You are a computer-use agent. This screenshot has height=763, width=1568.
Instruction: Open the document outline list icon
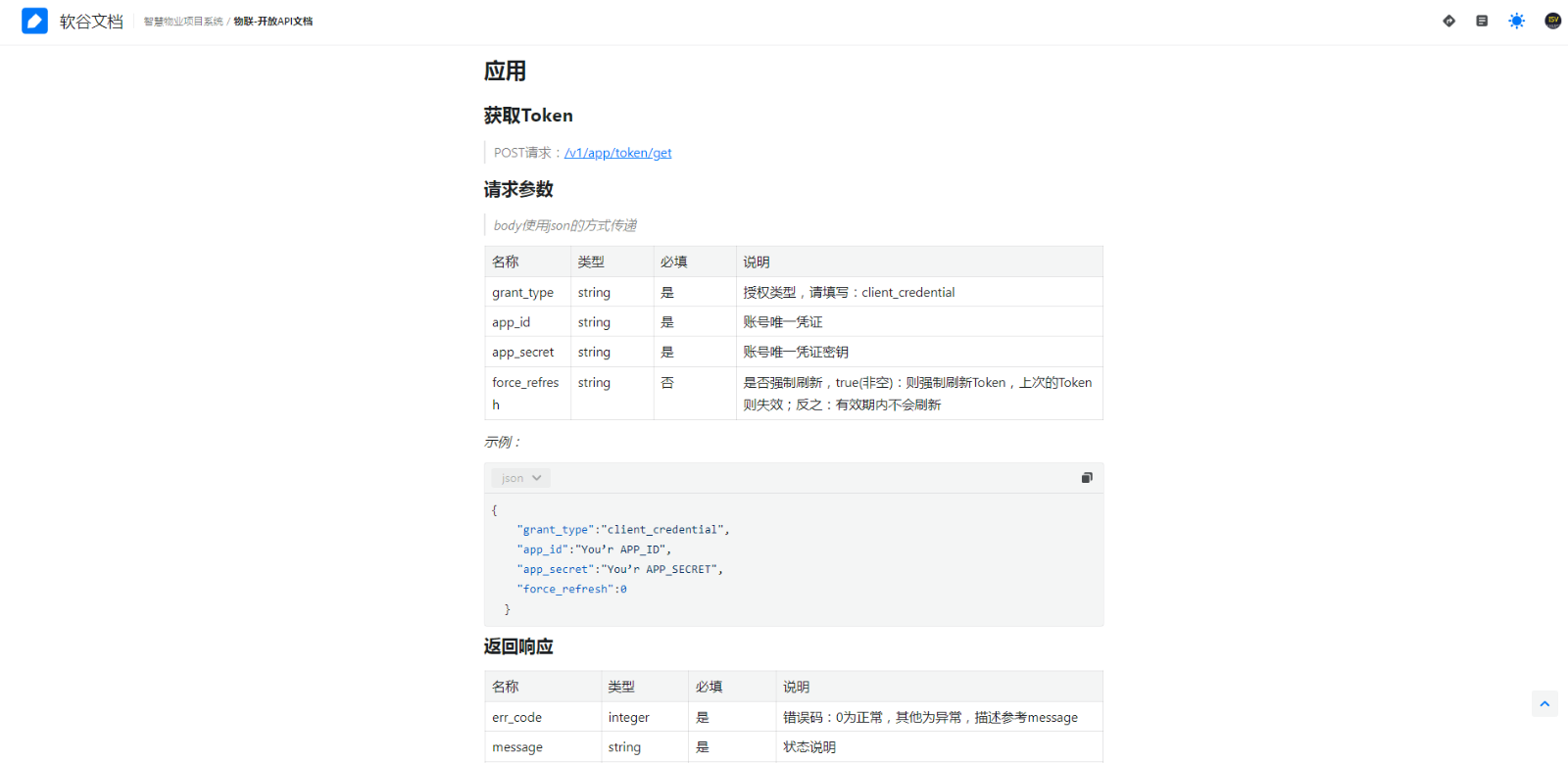tap(1482, 21)
